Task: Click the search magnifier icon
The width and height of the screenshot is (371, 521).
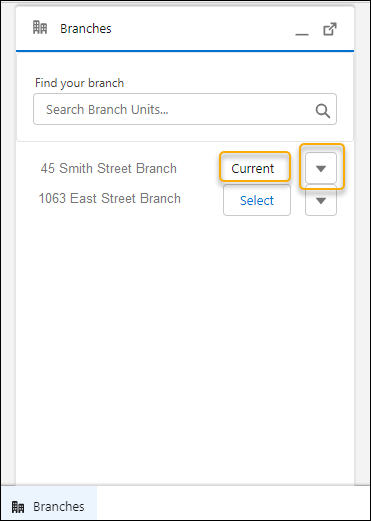Action: pyautogui.click(x=322, y=110)
